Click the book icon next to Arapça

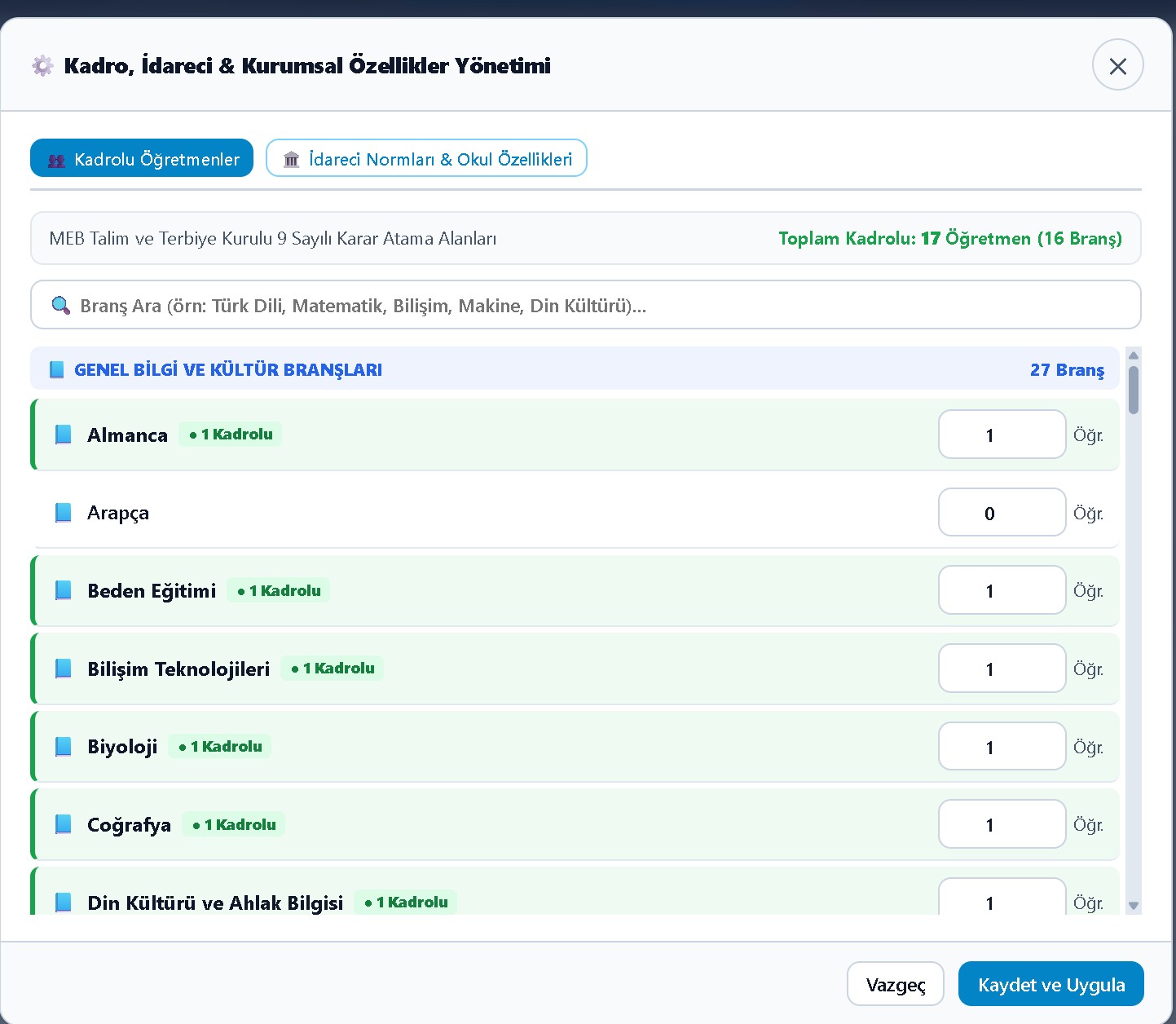pos(63,513)
